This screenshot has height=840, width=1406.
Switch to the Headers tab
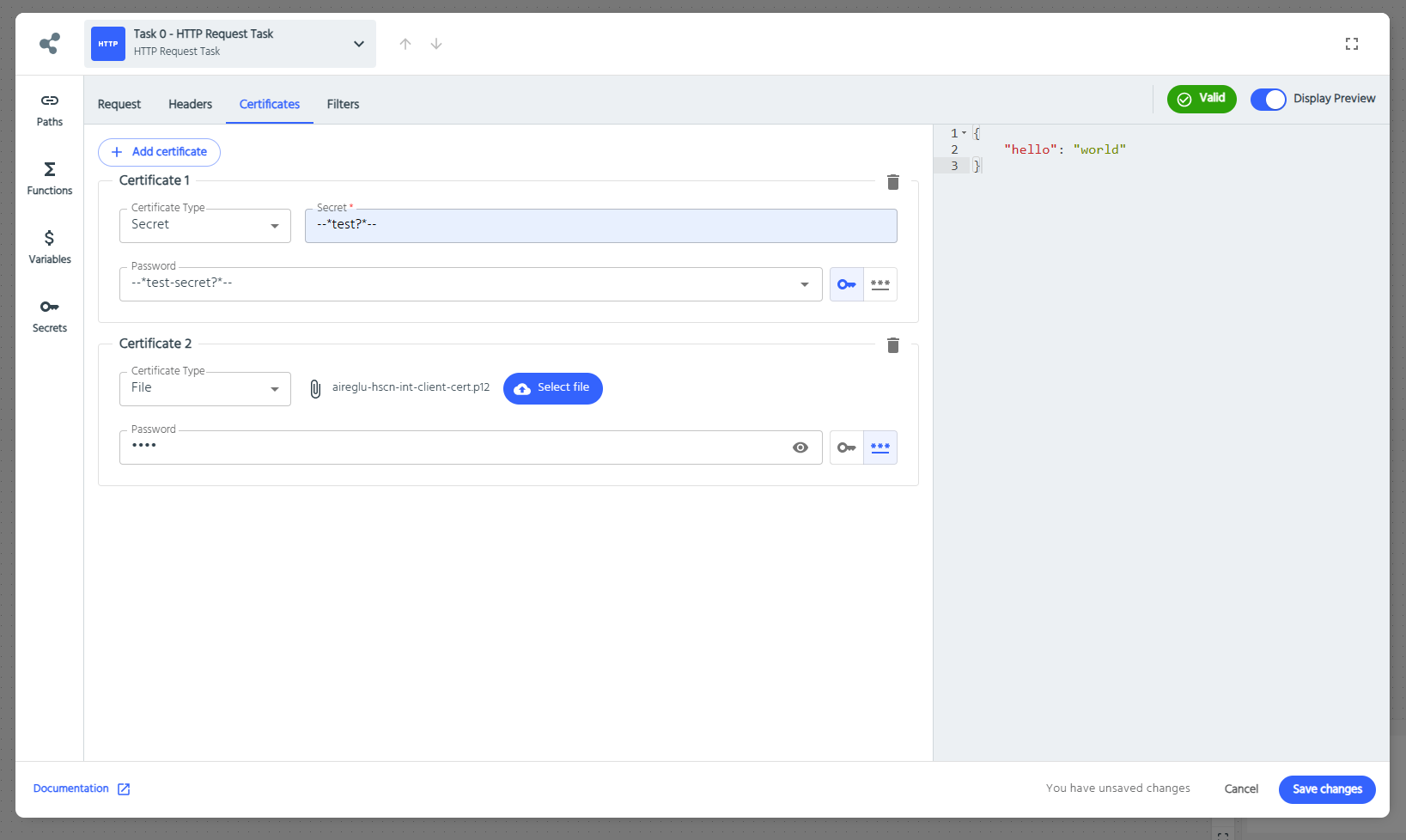pos(190,104)
